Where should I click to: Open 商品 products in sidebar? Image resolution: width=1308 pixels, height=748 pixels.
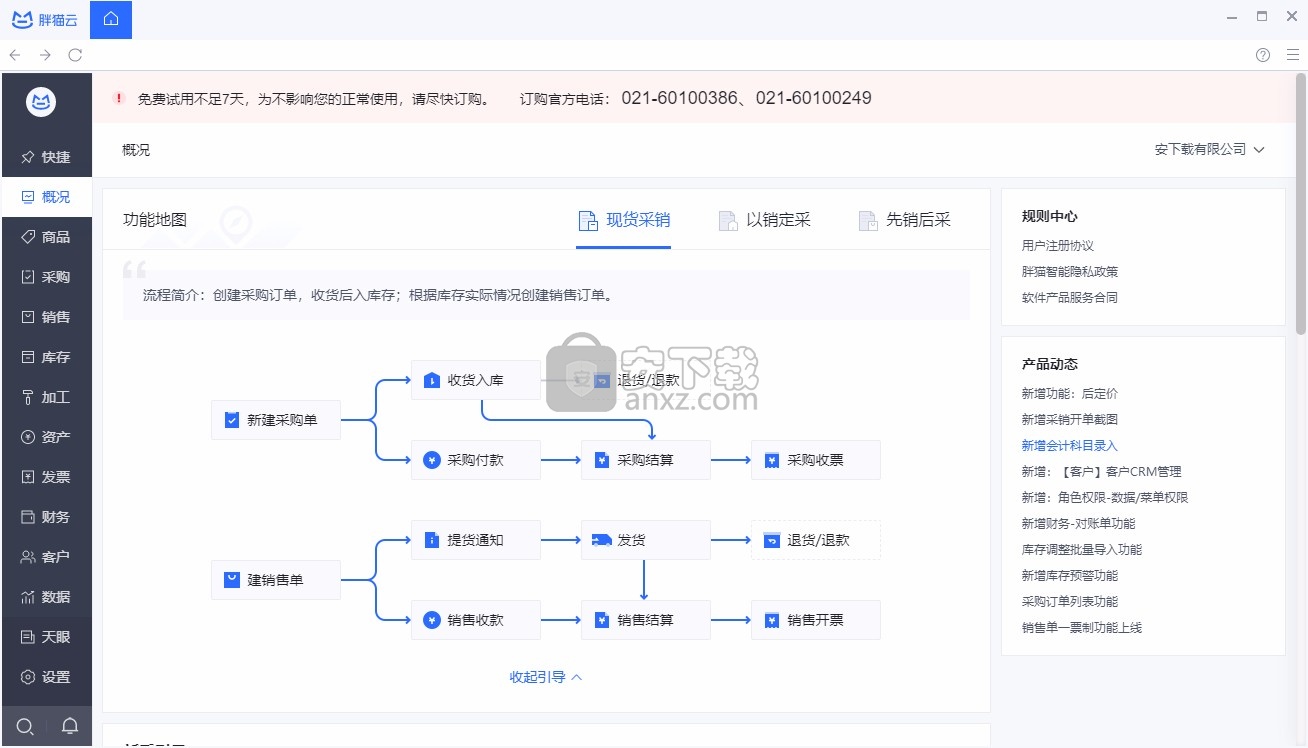(x=46, y=237)
